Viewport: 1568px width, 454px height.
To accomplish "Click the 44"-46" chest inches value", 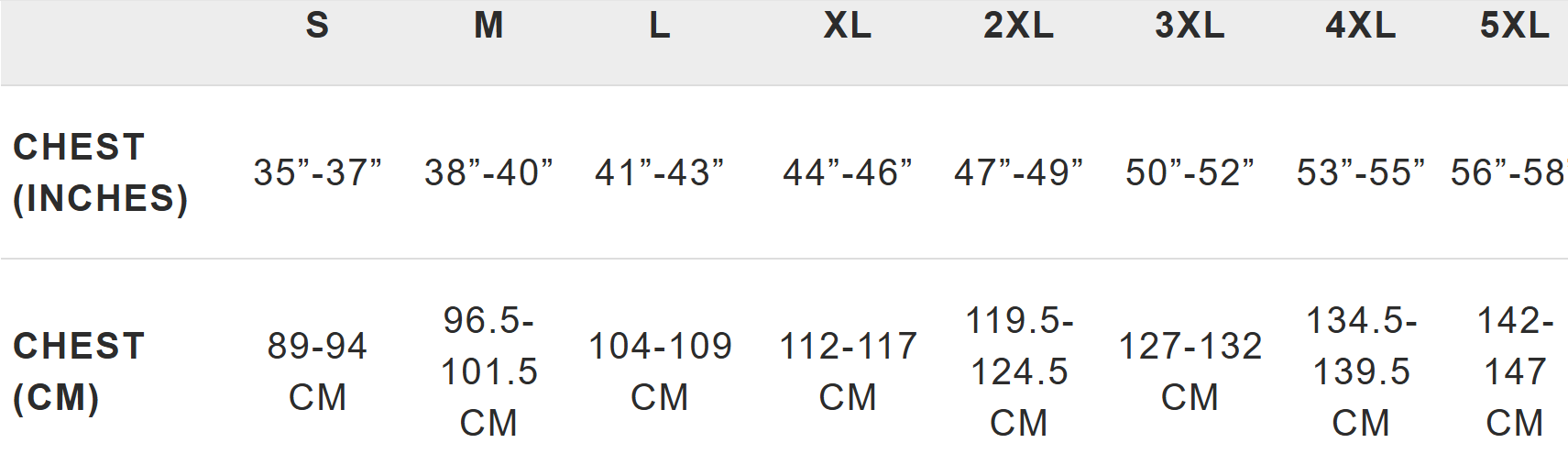I will [x=848, y=172].
